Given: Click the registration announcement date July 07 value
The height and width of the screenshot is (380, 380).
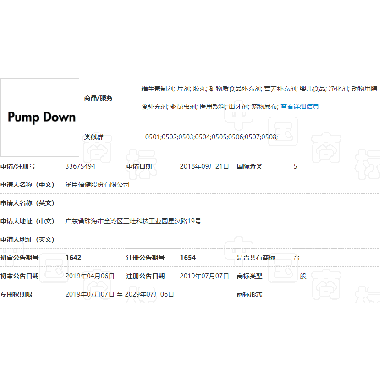Looking at the screenshot, I should 204,276.
